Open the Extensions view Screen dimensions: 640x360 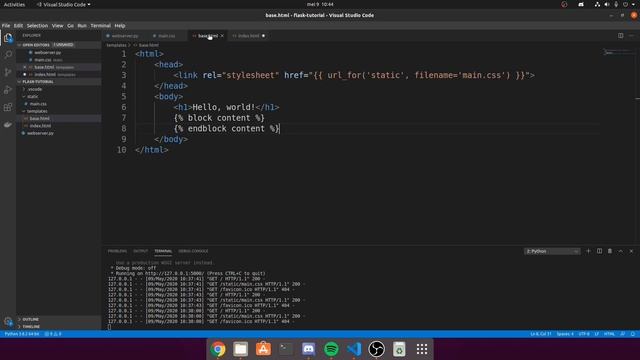8,107
